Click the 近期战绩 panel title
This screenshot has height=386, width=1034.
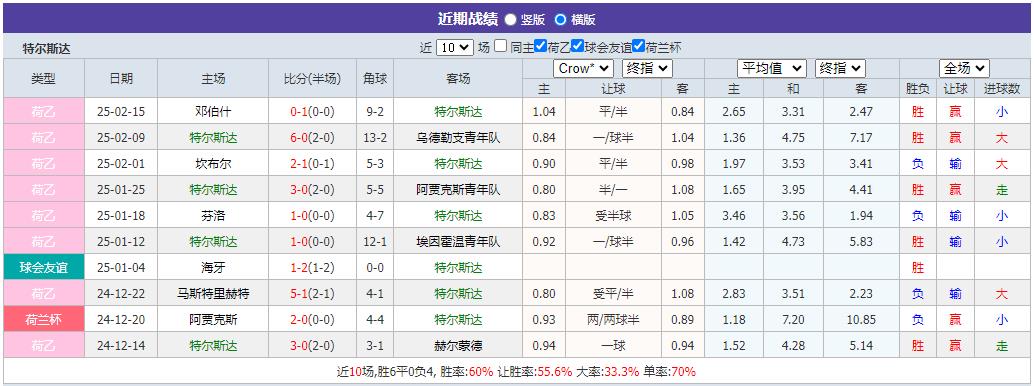(x=468, y=18)
